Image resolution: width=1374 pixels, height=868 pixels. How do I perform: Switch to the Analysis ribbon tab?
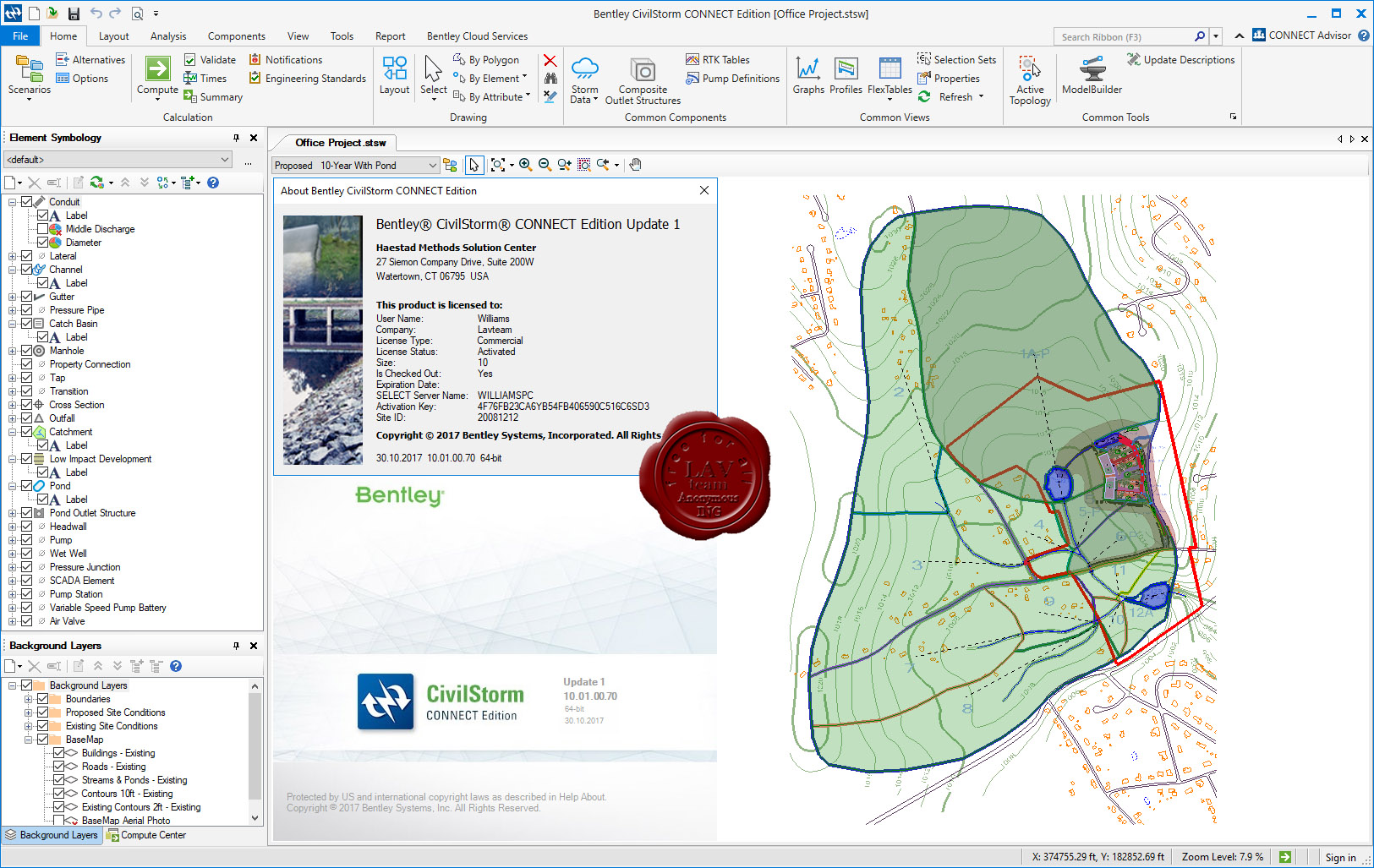click(168, 36)
